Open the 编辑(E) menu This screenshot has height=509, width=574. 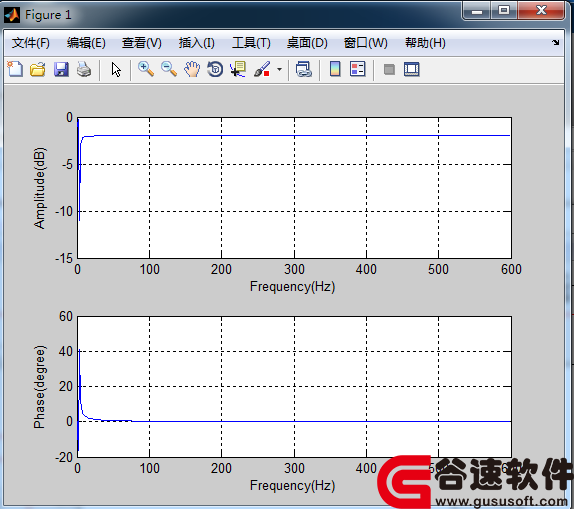point(86,43)
